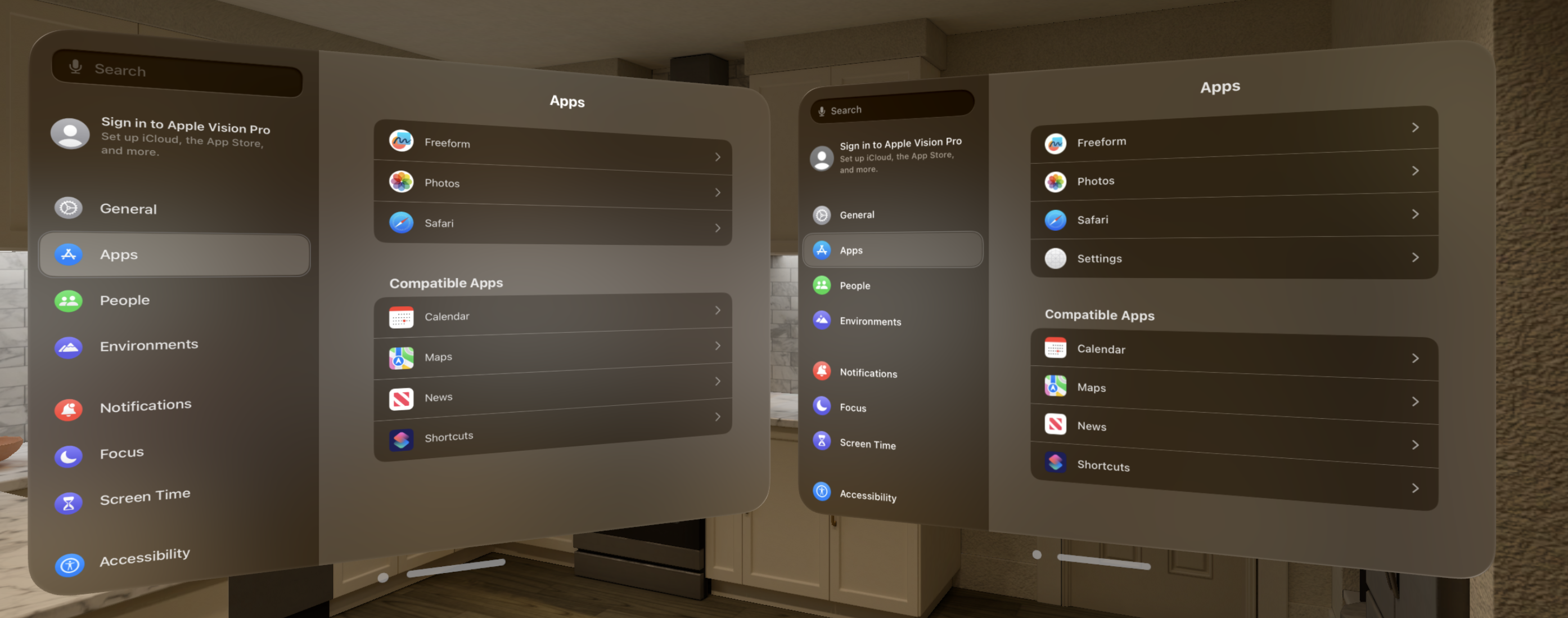Viewport: 1568px width, 618px height.
Task: Select Accessibility in the left sidebar
Action: (144, 555)
